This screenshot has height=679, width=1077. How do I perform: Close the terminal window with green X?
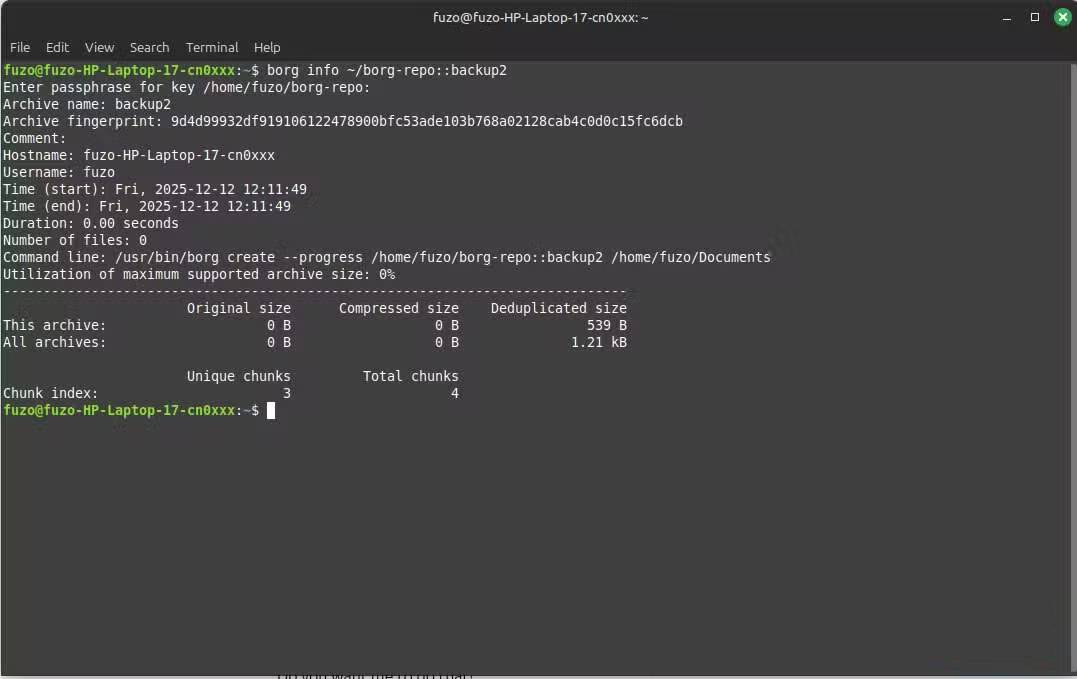pos(1062,17)
